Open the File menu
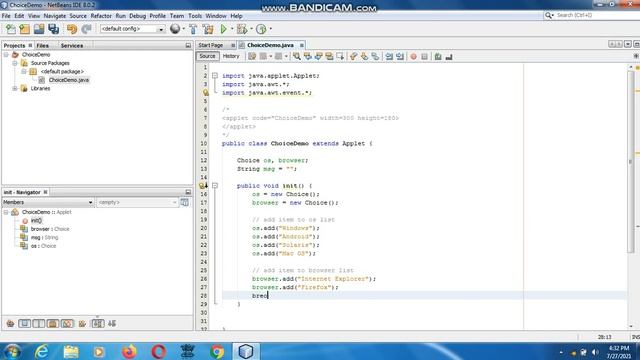The width and height of the screenshot is (640, 360). [6, 16]
